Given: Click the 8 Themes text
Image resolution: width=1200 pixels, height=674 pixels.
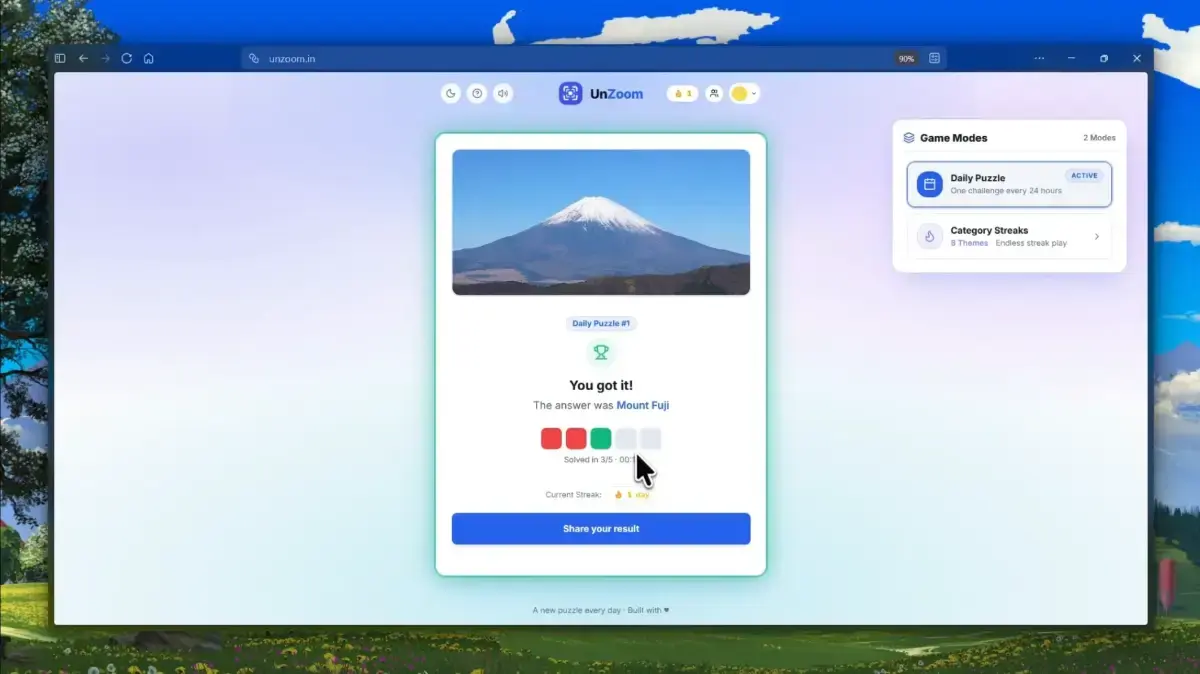Looking at the screenshot, I should pyautogui.click(x=969, y=243).
